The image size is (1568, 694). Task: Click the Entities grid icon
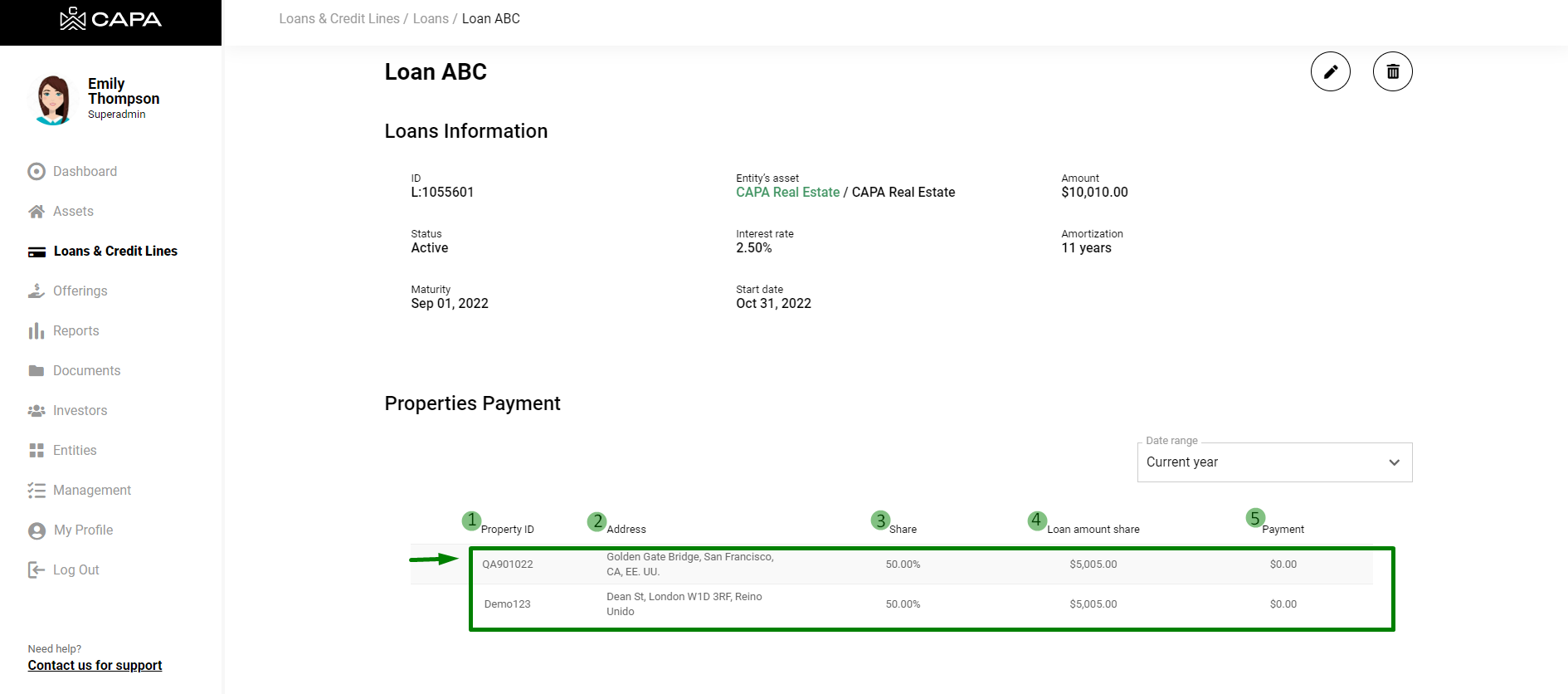(37, 451)
